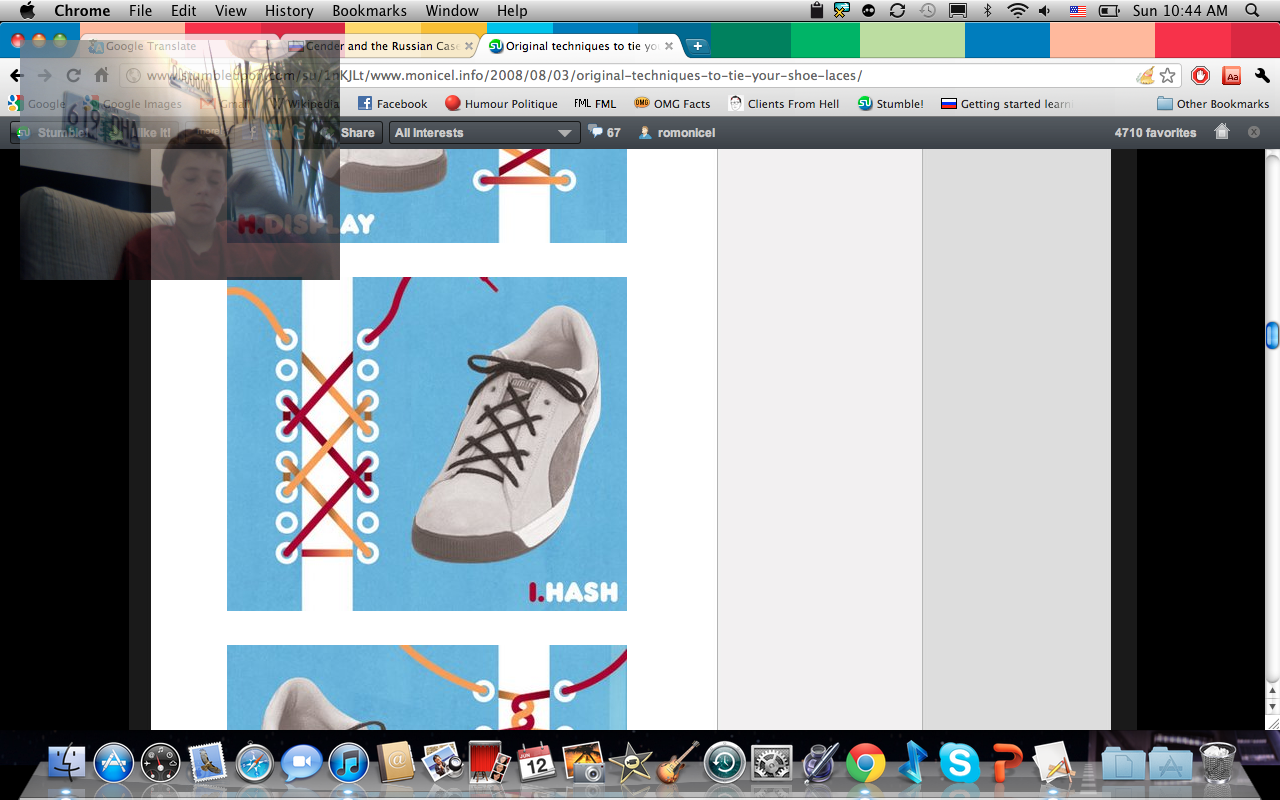The image size is (1280, 800).
Task: Open the FML bookmark
Action: point(595,103)
